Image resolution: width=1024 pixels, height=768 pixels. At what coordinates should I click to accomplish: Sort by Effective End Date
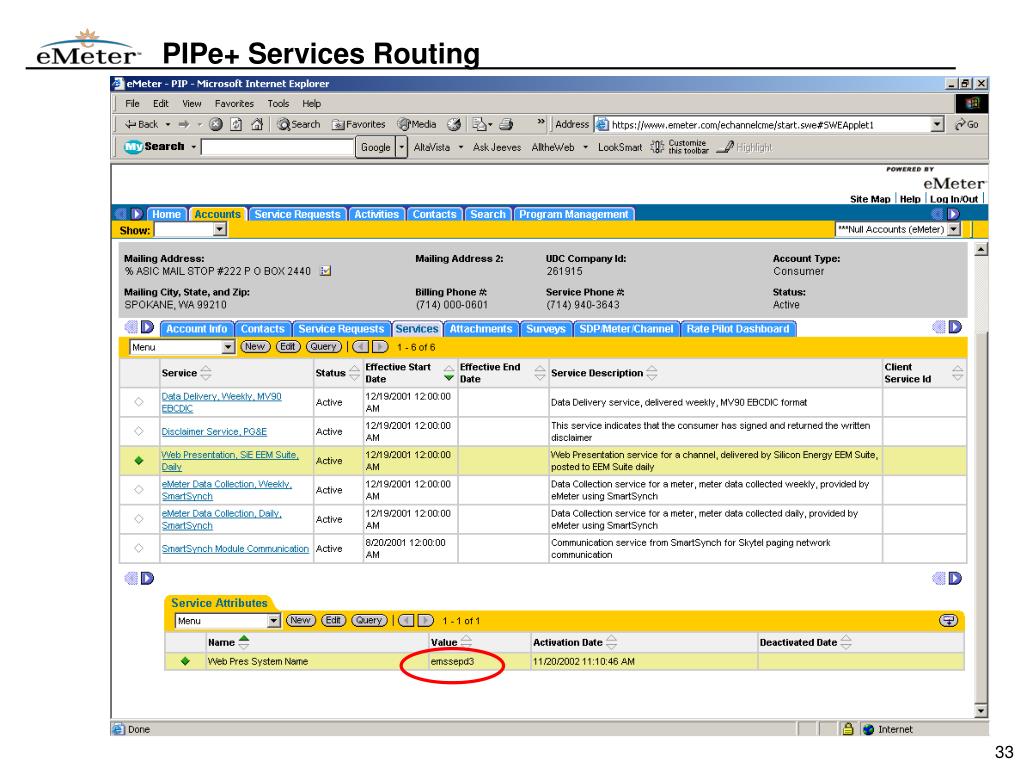tap(539, 373)
